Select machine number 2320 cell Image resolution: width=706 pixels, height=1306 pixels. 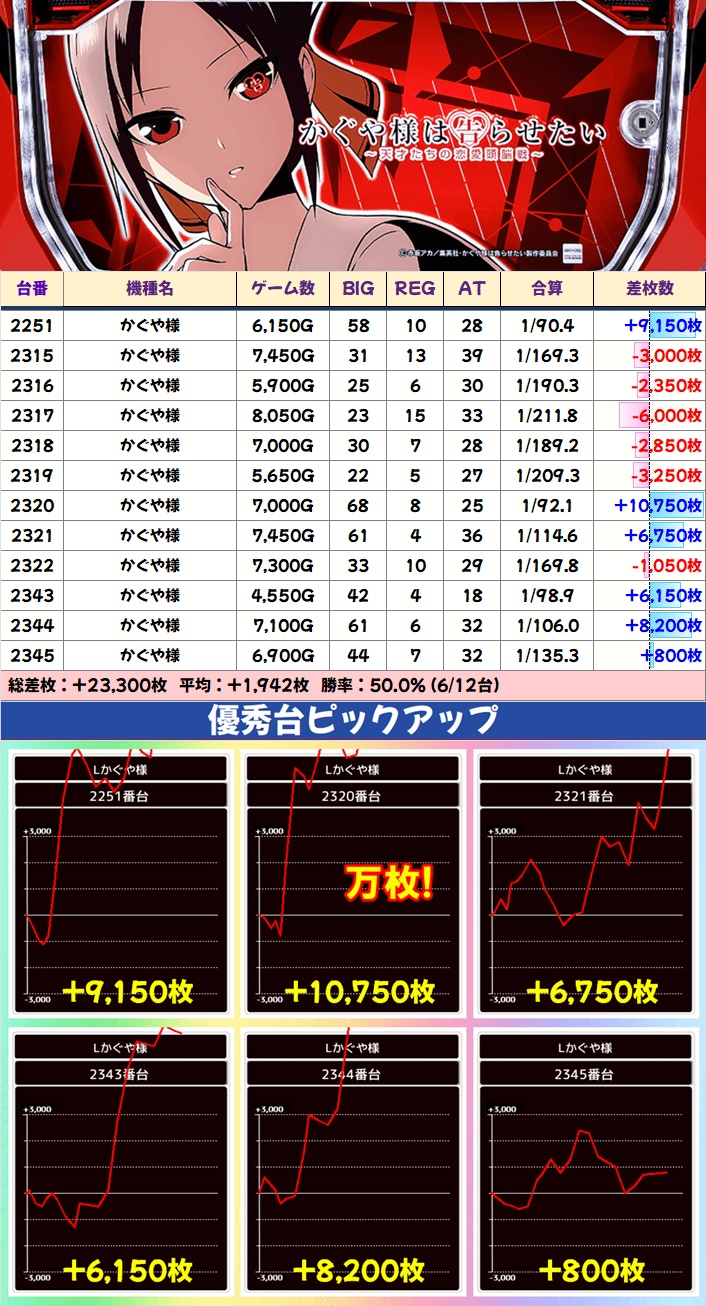click(x=32, y=505)
